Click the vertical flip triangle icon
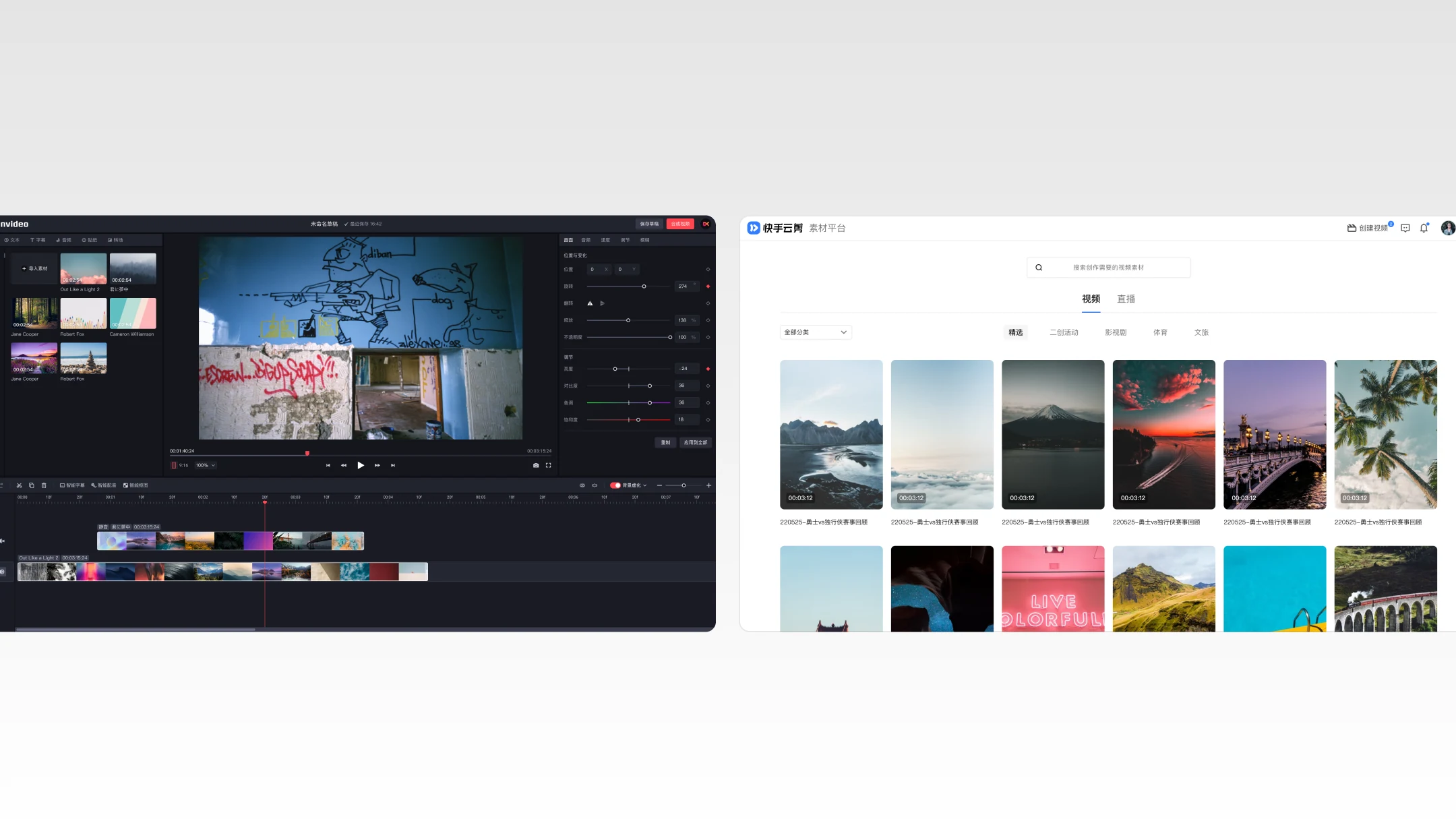This screenshot has width=1456, height=819. (x=590, y=303)
